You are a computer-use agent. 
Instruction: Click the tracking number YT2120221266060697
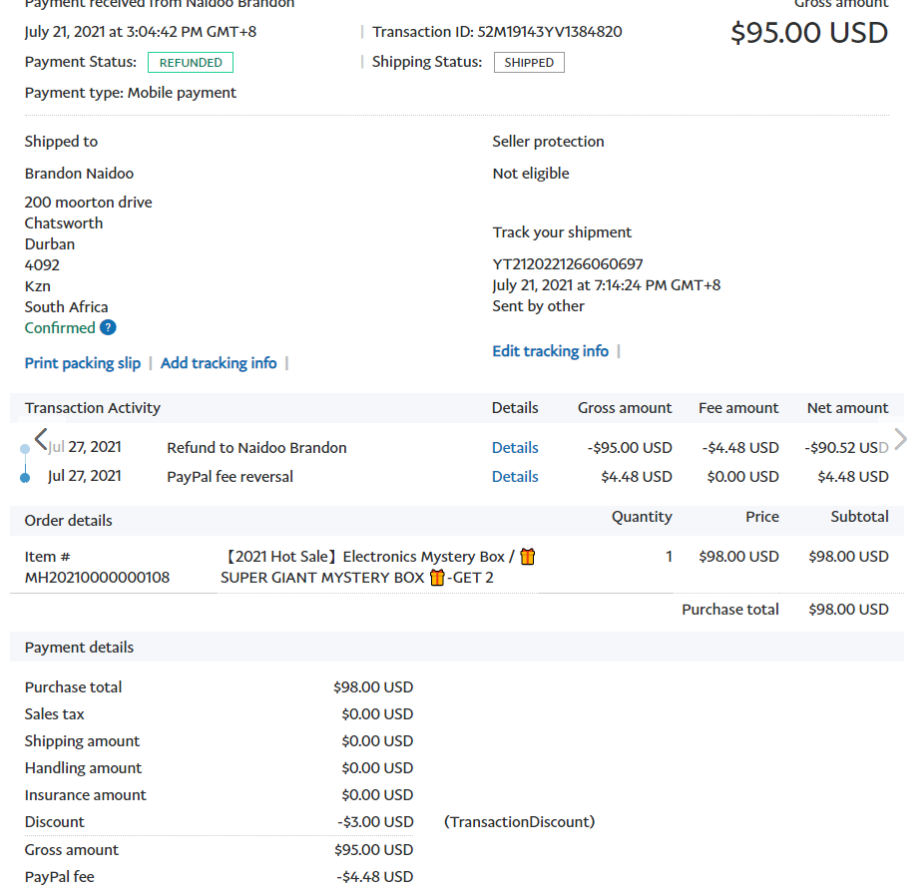567,264
